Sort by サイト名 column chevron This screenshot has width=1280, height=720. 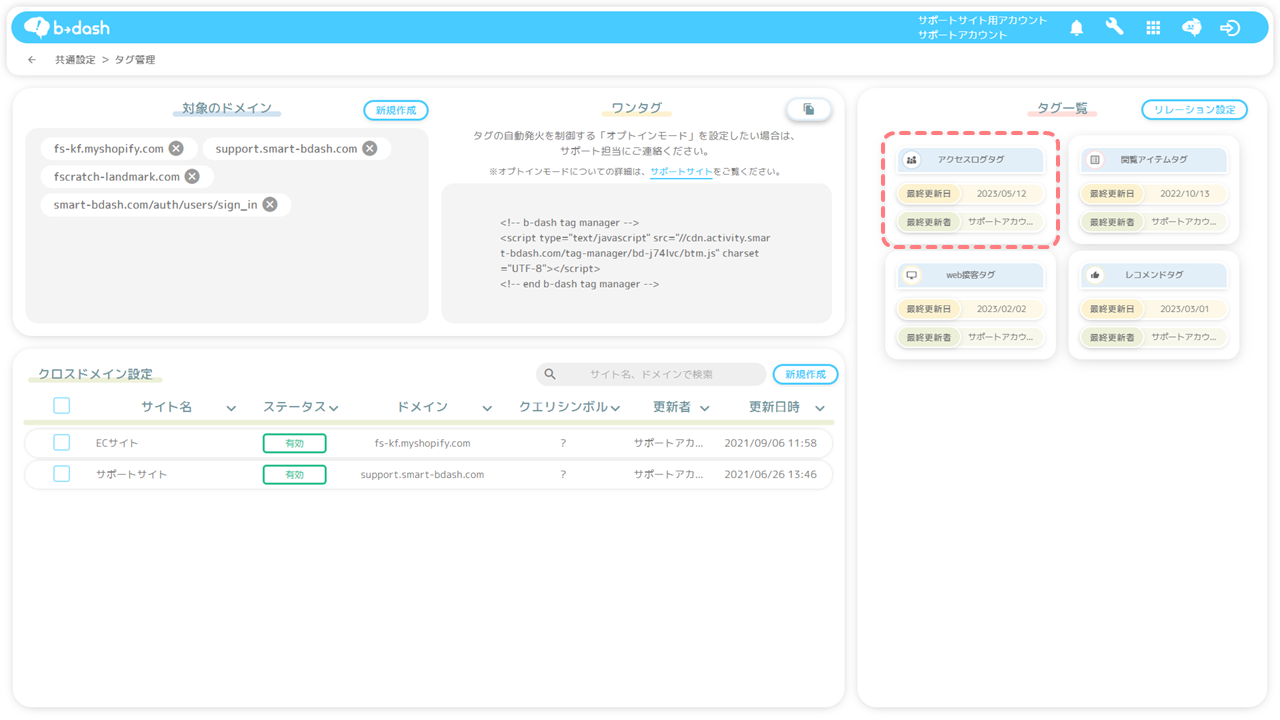(x=231, y=408)
